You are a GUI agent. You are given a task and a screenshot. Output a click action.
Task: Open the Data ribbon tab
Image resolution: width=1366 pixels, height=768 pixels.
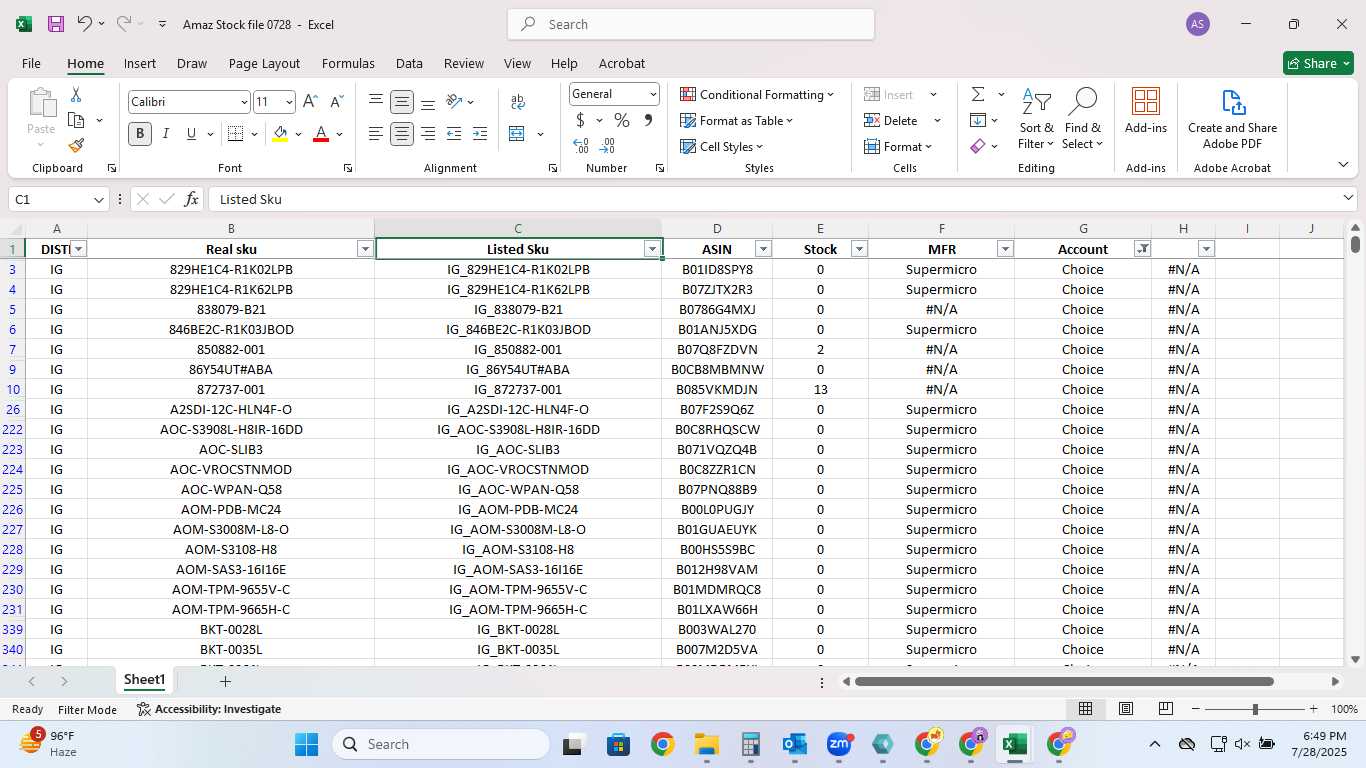409,63
